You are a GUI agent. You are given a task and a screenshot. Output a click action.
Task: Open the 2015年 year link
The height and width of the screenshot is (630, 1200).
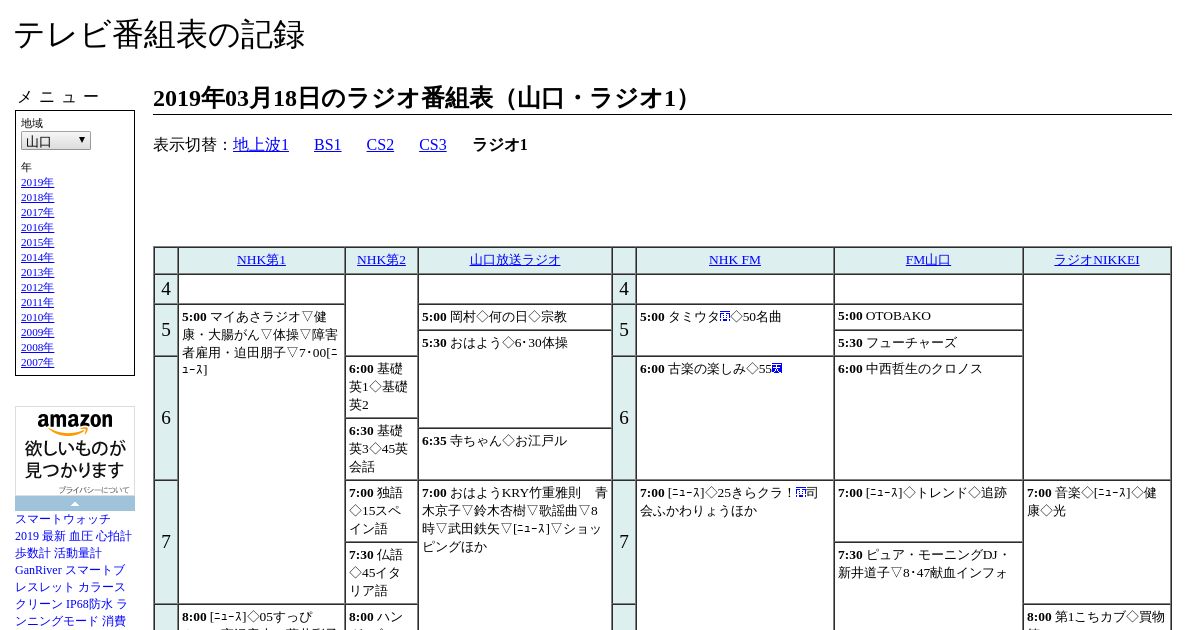[x=37, y=243]
